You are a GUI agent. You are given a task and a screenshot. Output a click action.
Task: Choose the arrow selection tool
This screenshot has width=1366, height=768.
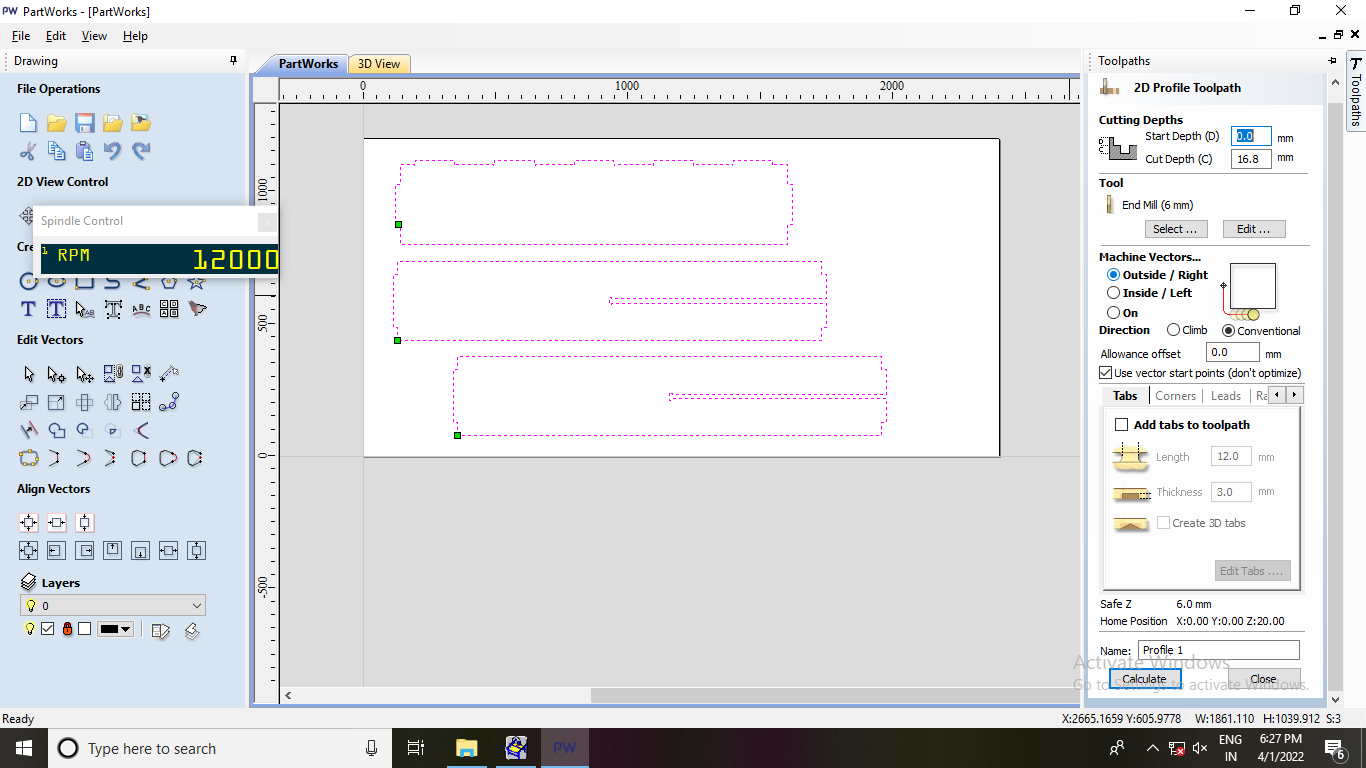coord(28,374)
